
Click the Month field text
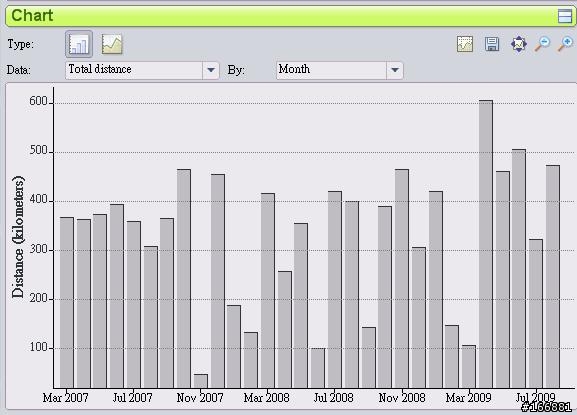[294, 69]
